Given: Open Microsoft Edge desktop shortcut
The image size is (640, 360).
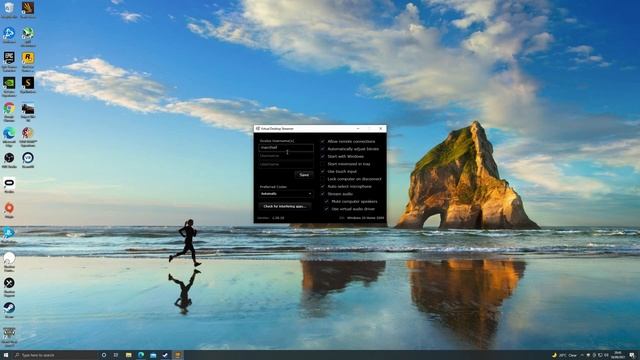Looking at the screenshot, I should pyautogui.click(x=9, y=136).
